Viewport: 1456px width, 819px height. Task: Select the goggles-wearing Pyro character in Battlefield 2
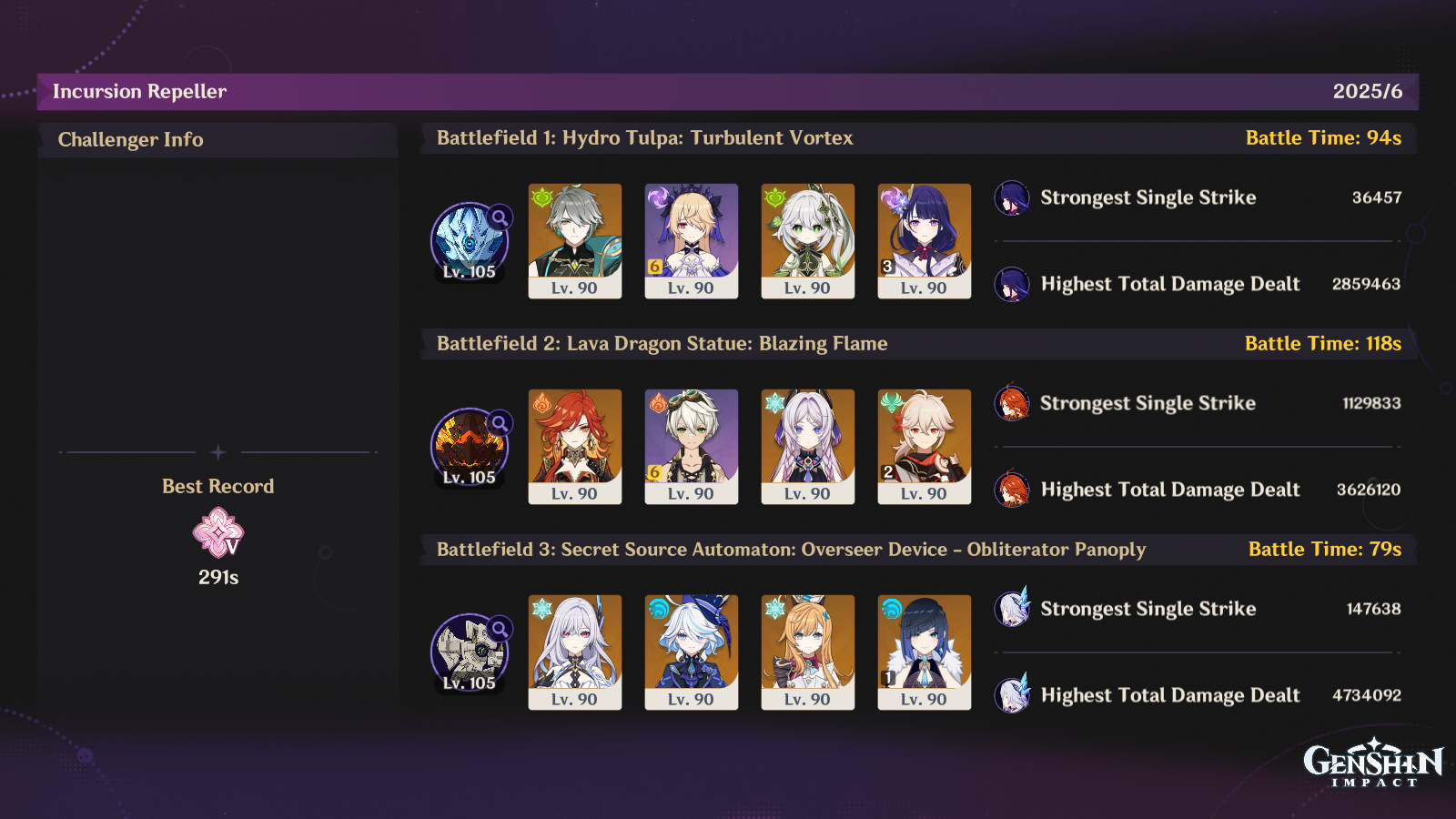point(692,447)
